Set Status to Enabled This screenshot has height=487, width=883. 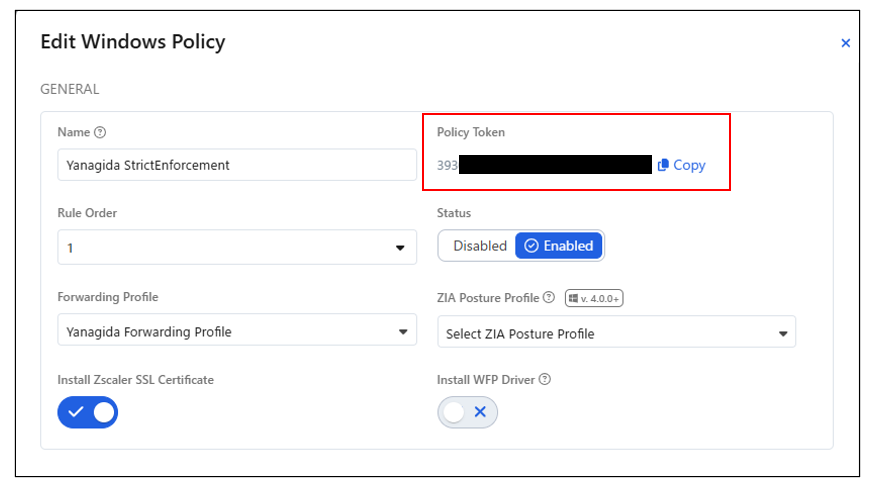click(x=559, y=246)
